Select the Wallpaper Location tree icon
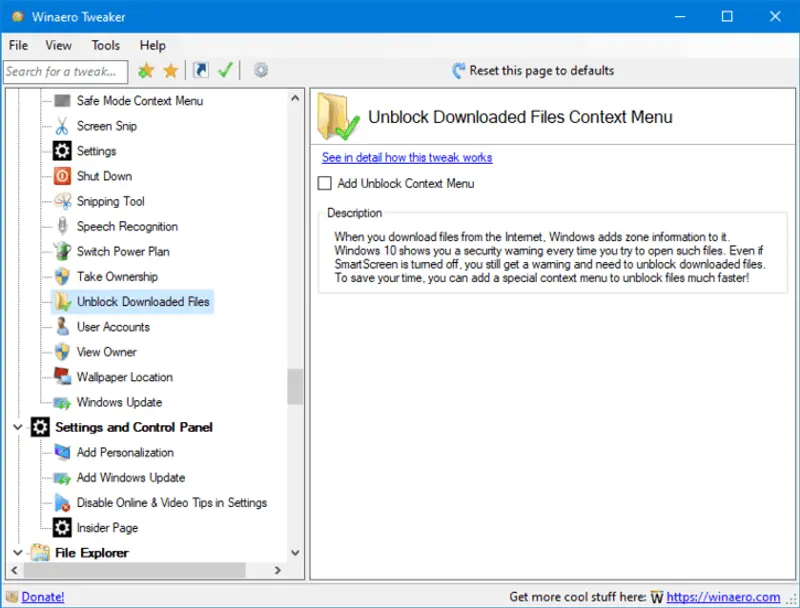The image size is (800, 608). coord(61,377)
